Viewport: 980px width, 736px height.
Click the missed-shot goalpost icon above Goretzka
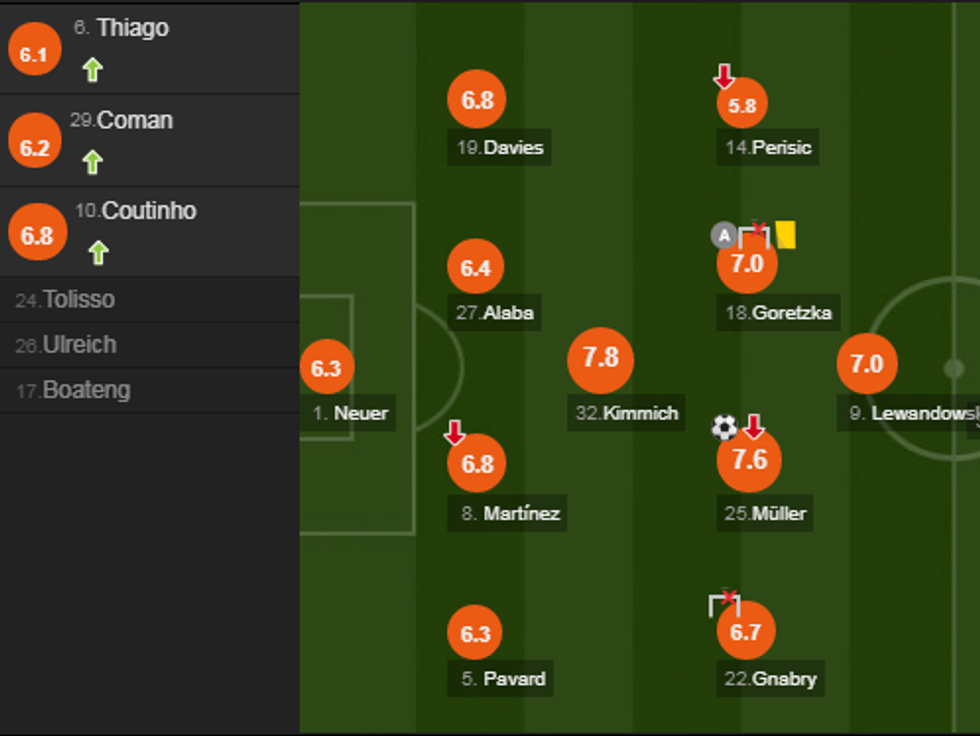click(x=754, y=236)
